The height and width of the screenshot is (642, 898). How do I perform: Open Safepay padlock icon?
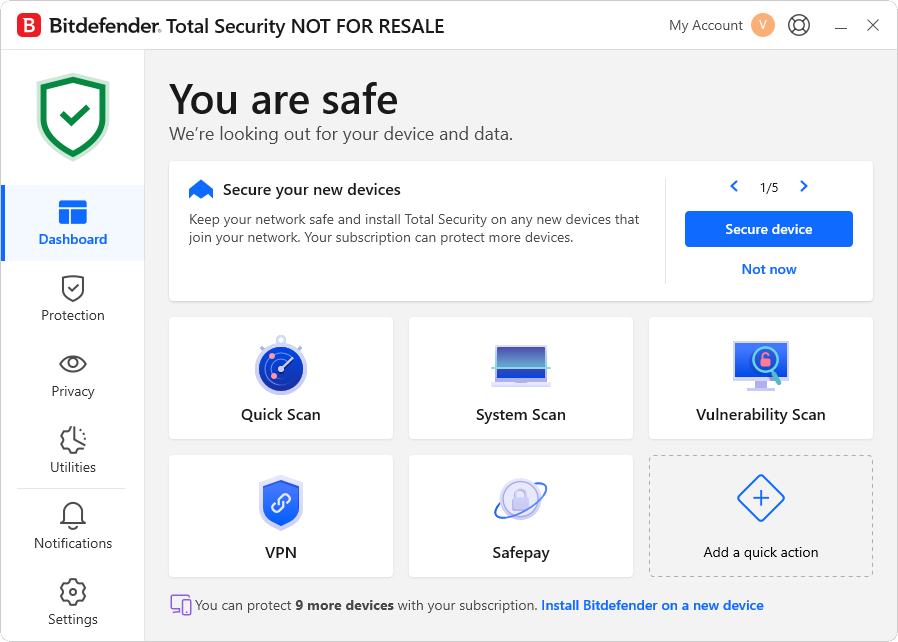(x=520, y=500)
